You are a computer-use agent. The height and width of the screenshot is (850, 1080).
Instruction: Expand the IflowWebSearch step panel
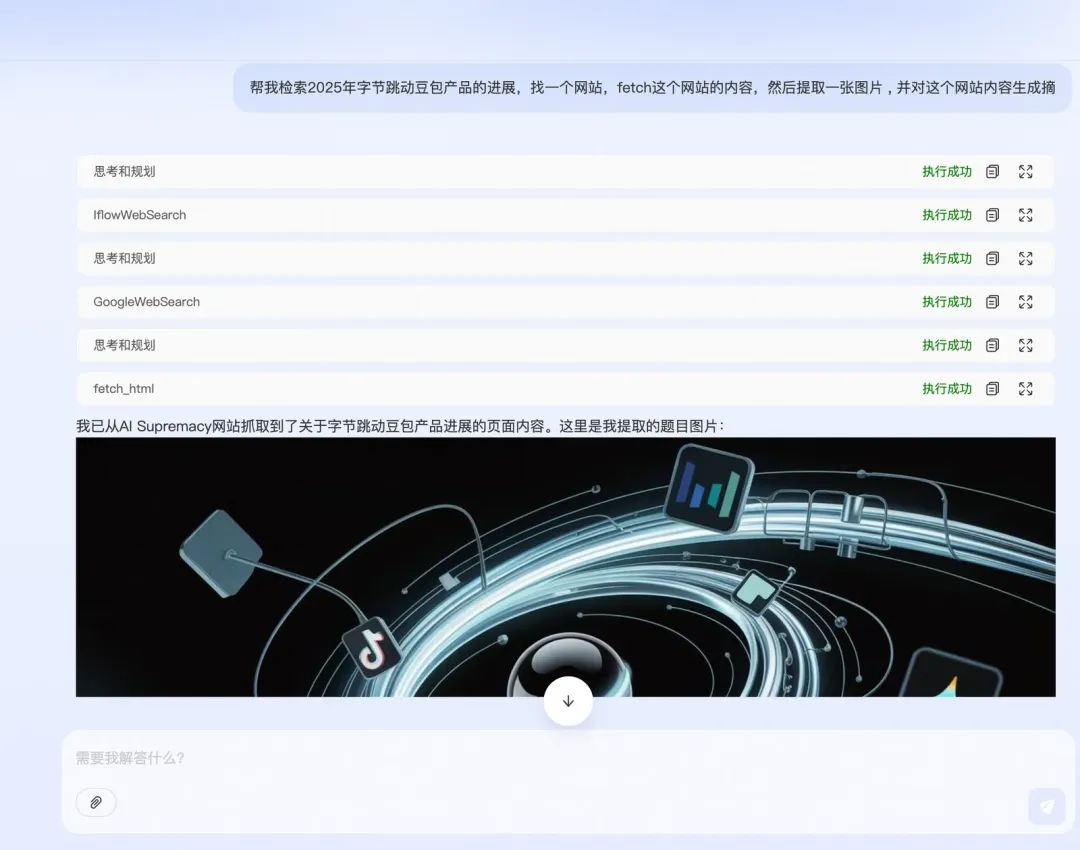pyautogui.click(x=1025, y=215)
